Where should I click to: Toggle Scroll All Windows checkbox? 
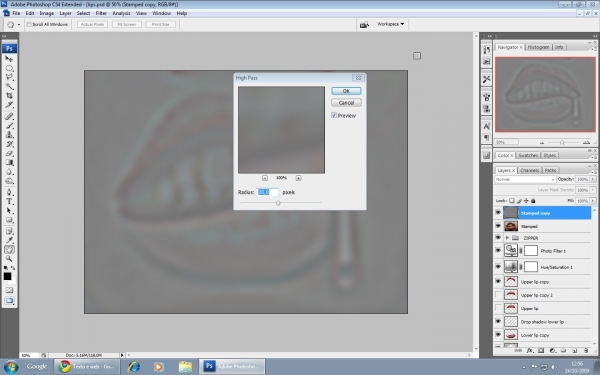pyautogui.click(x=29, y=24)
